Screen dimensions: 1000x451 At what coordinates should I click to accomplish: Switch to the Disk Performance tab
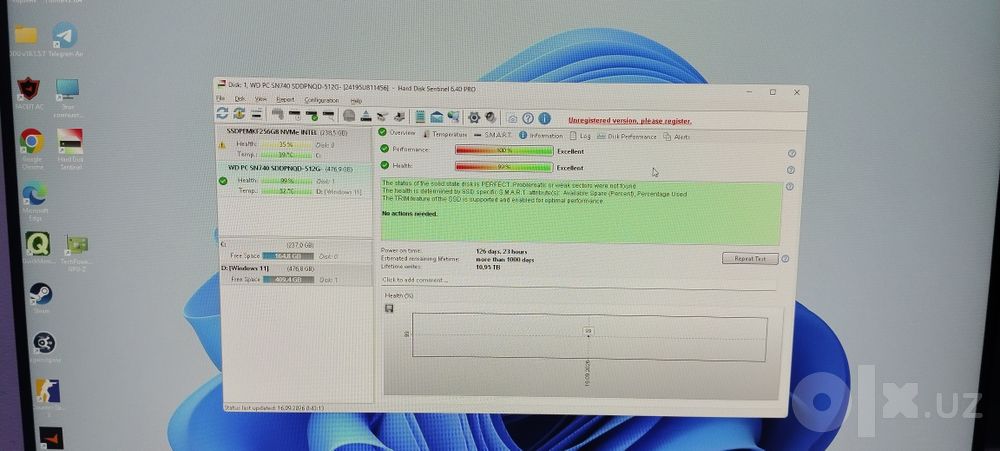tap(626, 137)
